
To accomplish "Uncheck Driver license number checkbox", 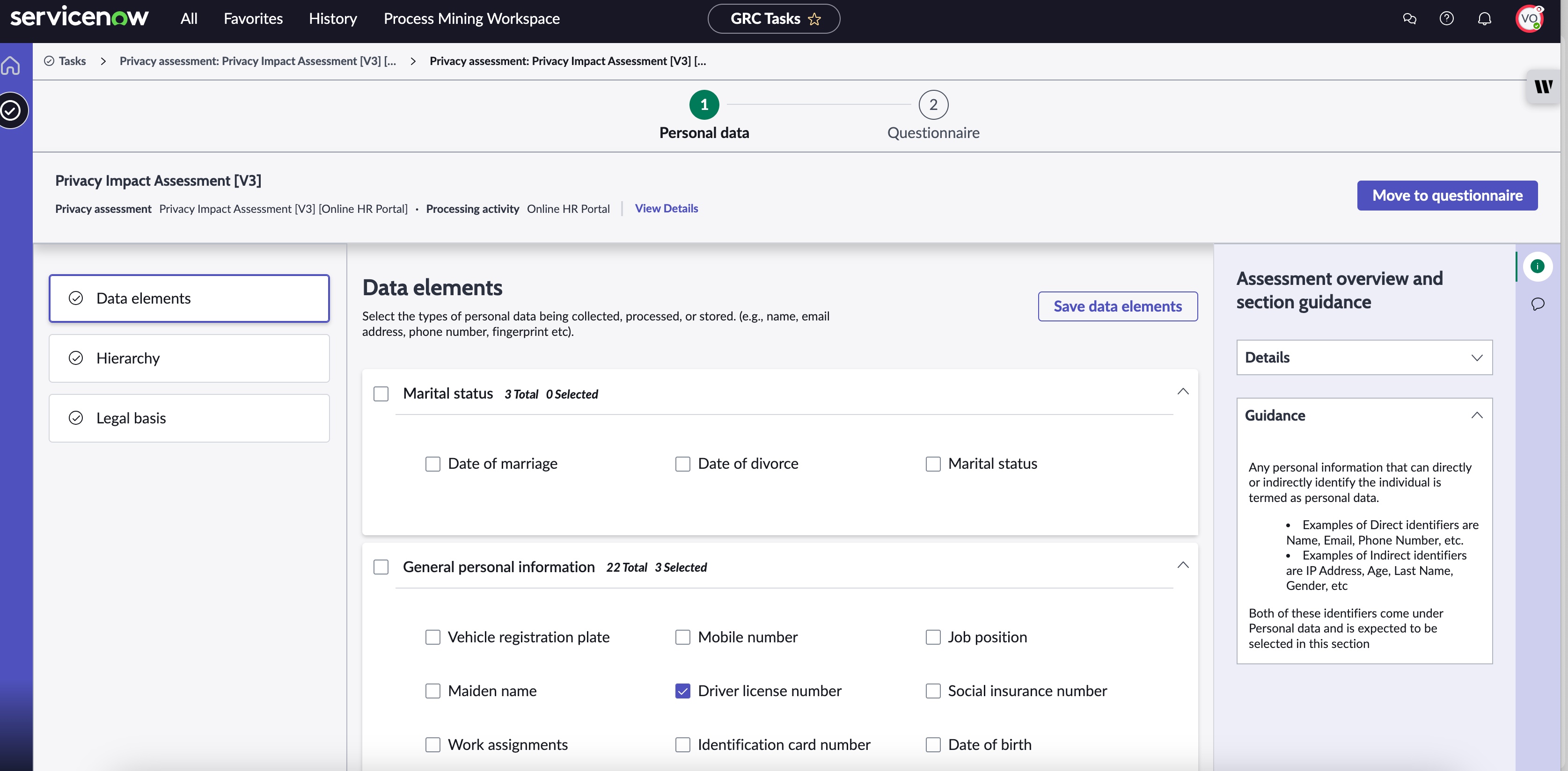I will (682, 691).
